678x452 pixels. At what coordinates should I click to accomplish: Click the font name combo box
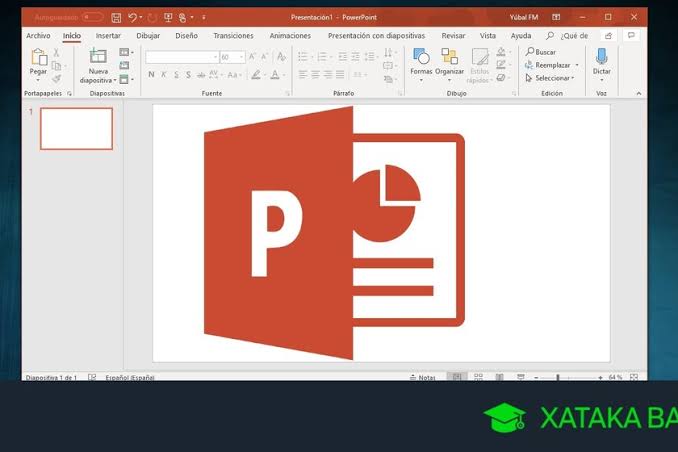tap(182, 57)
